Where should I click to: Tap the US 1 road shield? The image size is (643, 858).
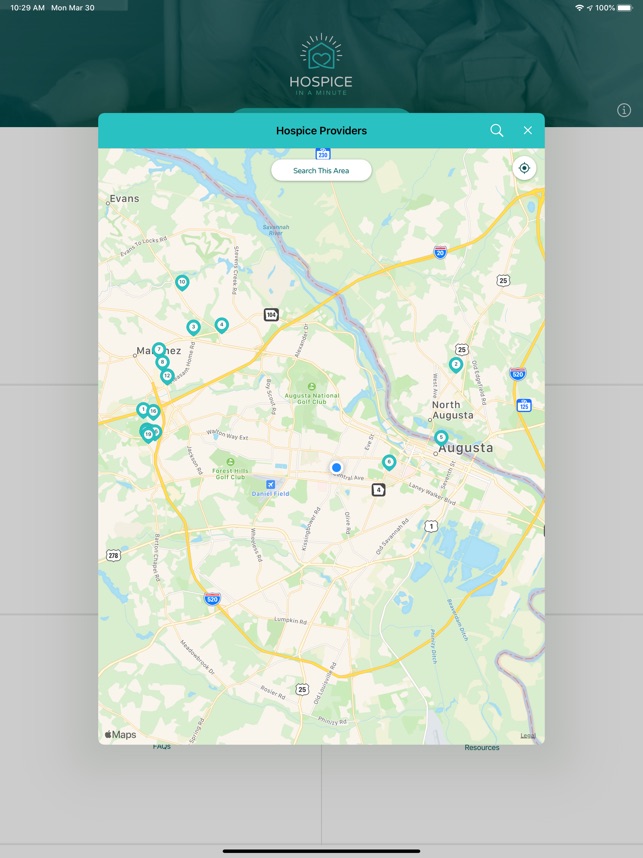click(x=431, y=526)
